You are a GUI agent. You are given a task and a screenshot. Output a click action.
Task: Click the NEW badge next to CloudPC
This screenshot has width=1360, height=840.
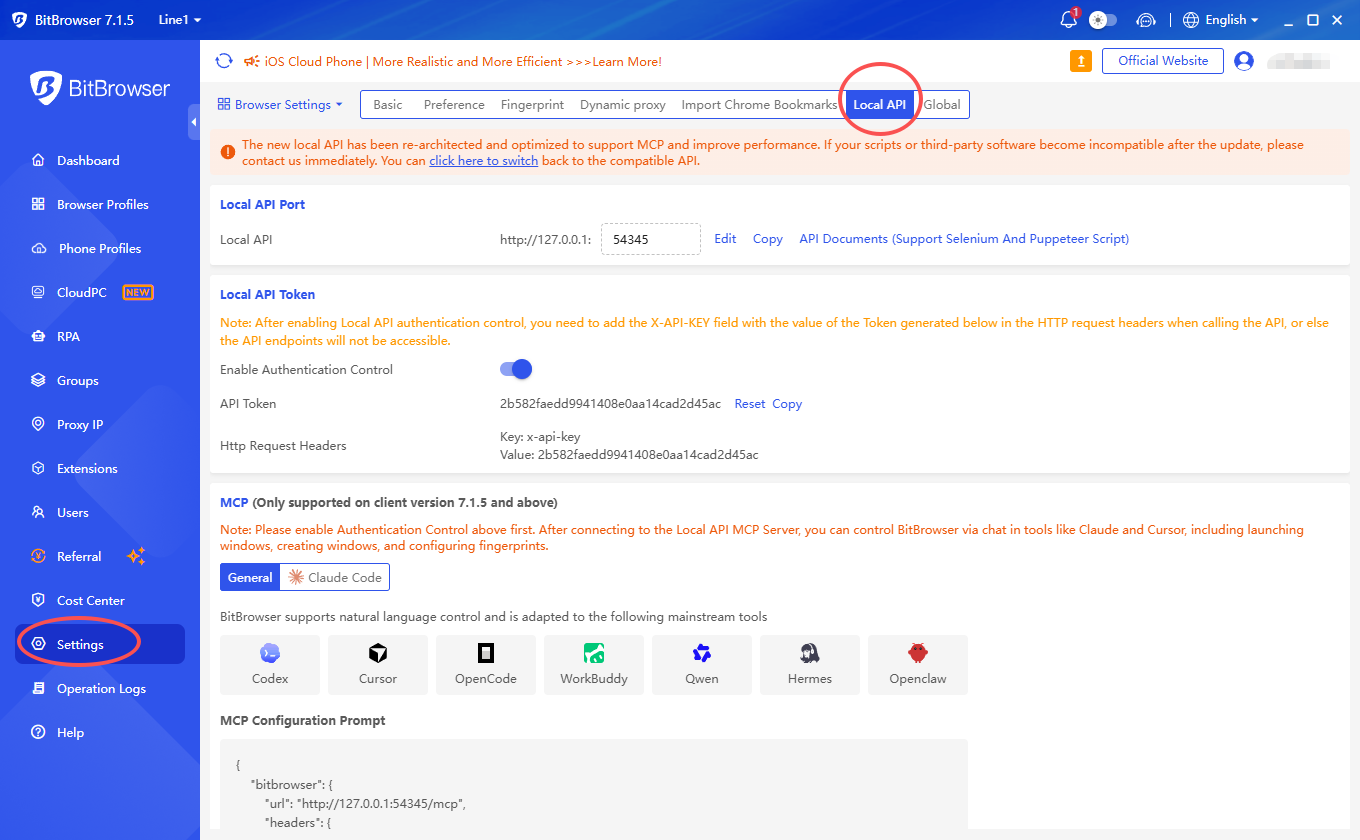click(138, 292)
